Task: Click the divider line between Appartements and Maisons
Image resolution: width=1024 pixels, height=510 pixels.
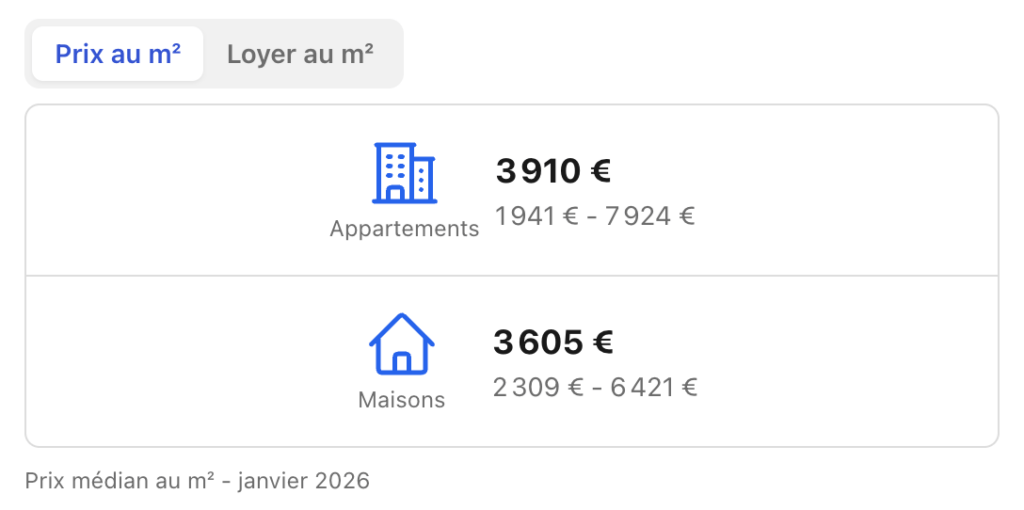Action: point(512,275)
